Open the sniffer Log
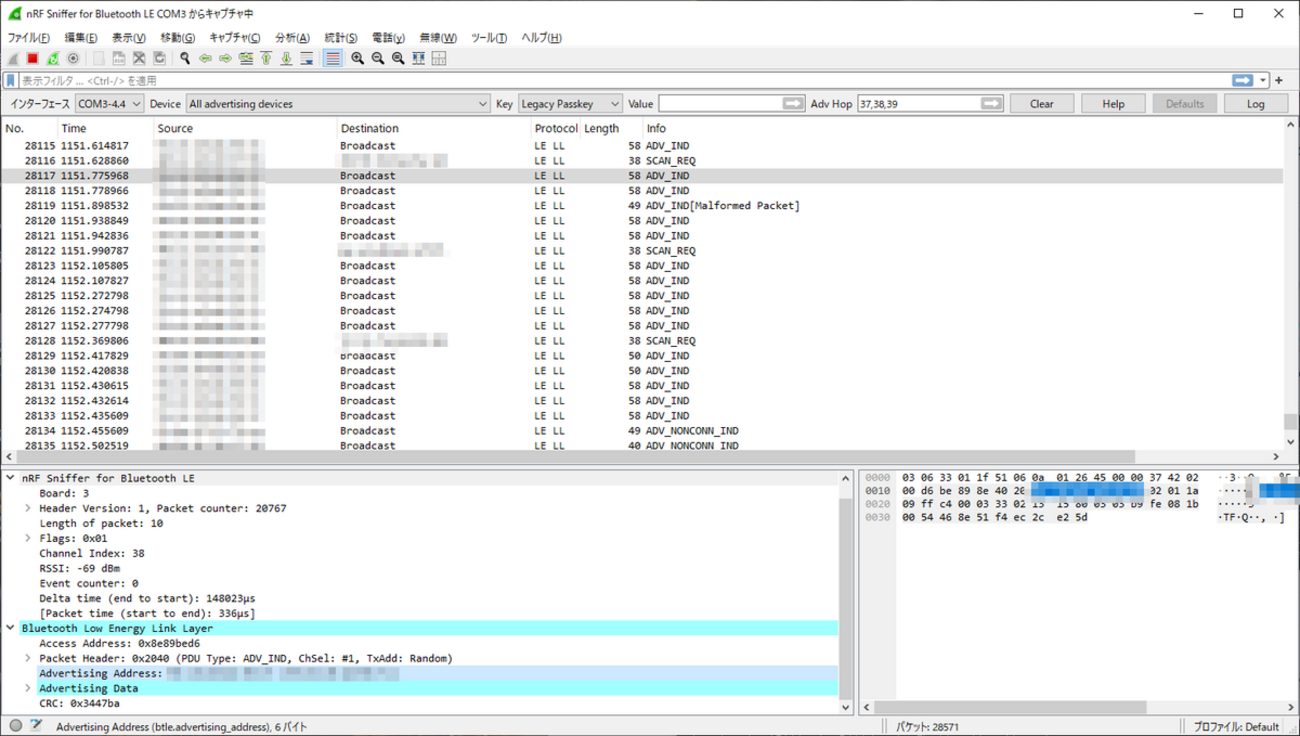The height and width of the screenshot is (736, 1300). point(1255,103)
